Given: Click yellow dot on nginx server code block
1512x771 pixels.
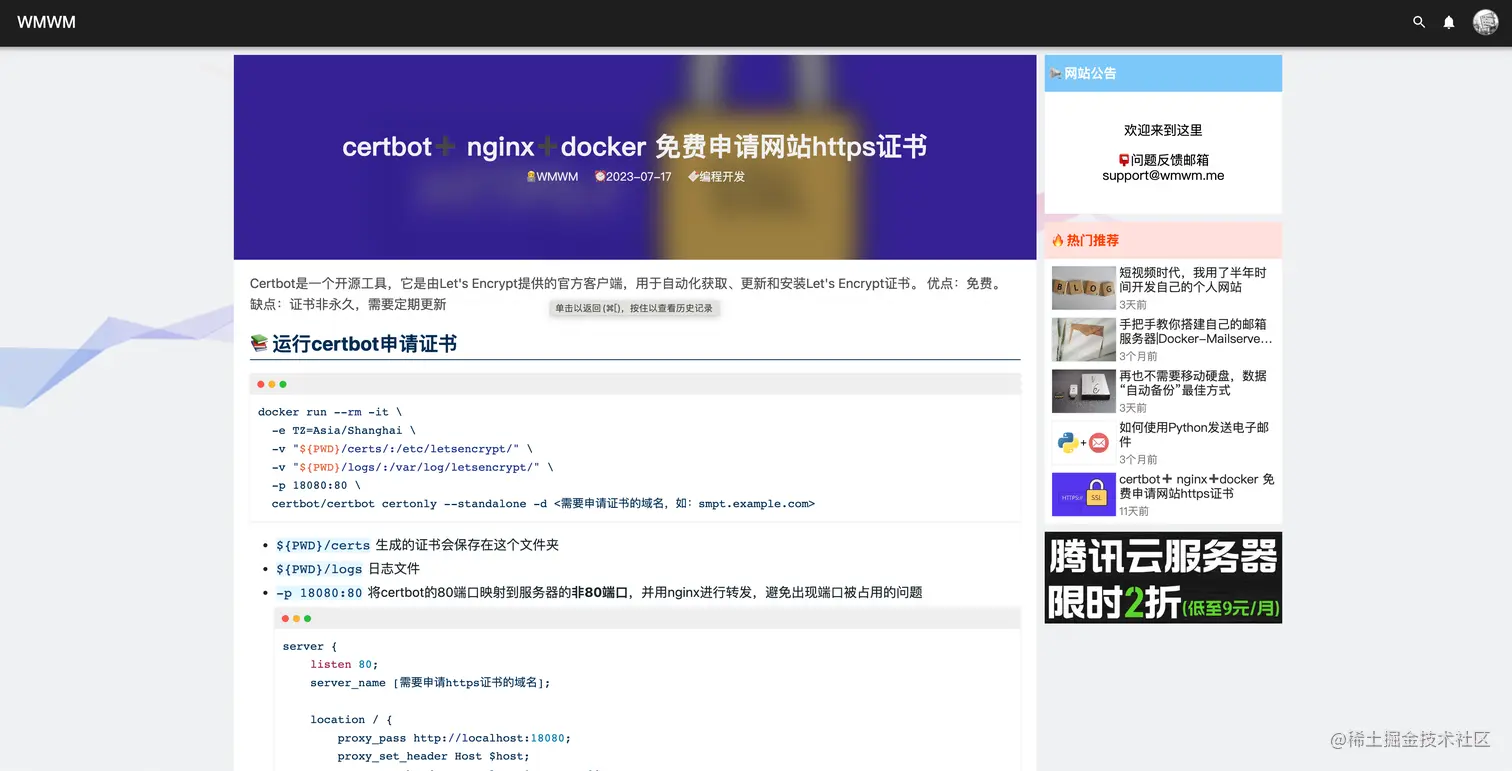Looking at the screenshot, I should (296, 618).
